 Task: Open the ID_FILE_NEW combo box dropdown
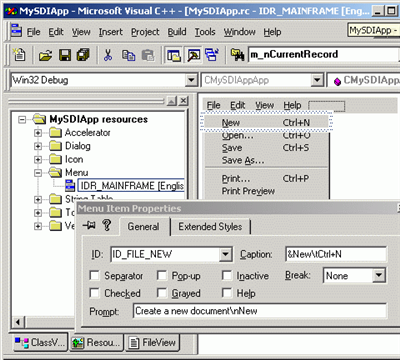[x=226, y=255]
